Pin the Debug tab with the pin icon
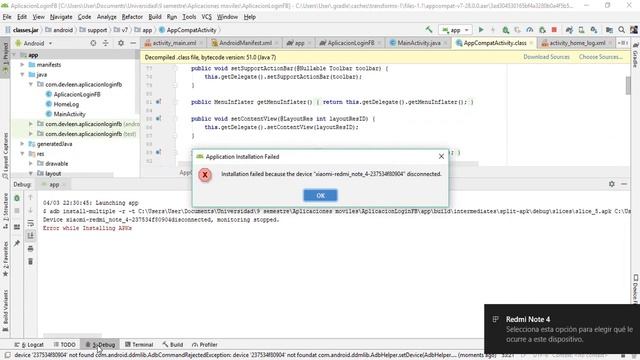This screenshot has height=360, width=640. tap(17, 243)
